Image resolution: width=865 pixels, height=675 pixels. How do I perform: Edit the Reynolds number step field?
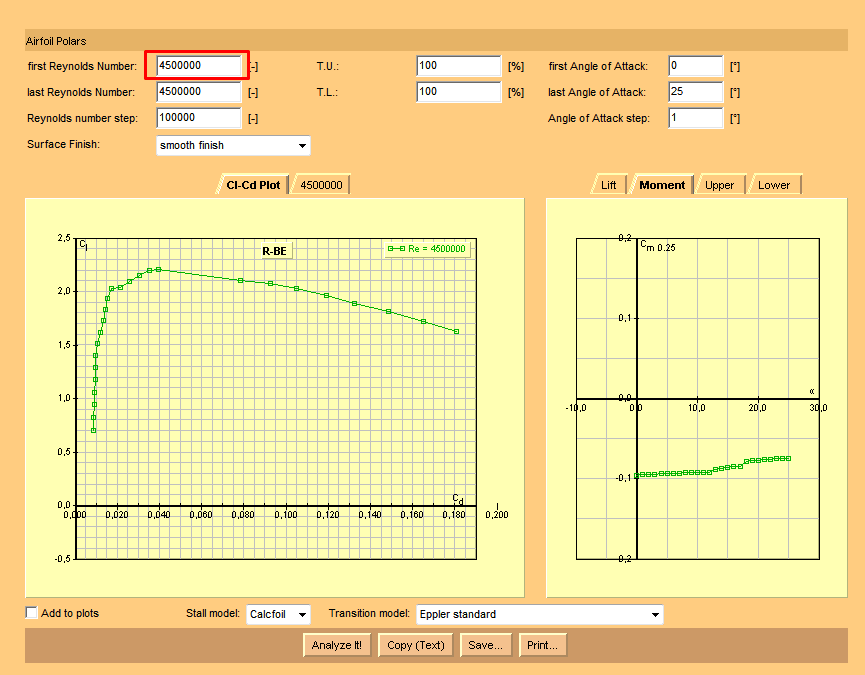point(198,118)
